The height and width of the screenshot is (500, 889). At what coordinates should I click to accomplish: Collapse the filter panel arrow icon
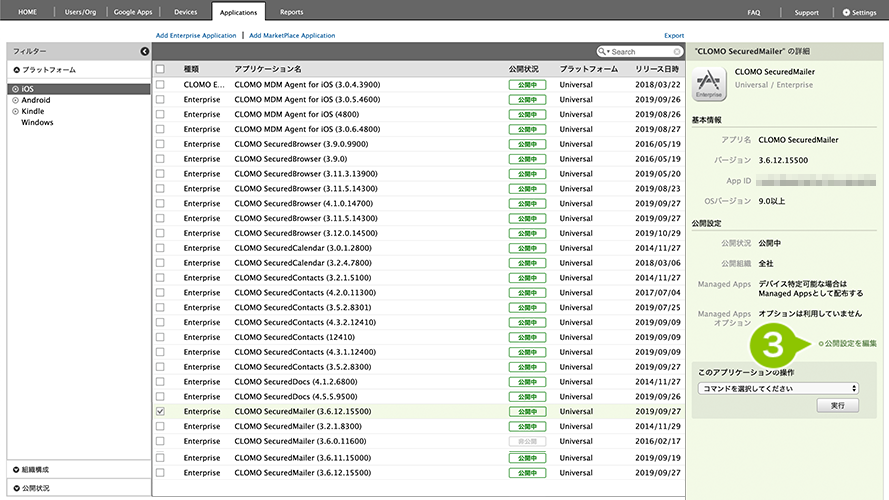coord(145,52)
